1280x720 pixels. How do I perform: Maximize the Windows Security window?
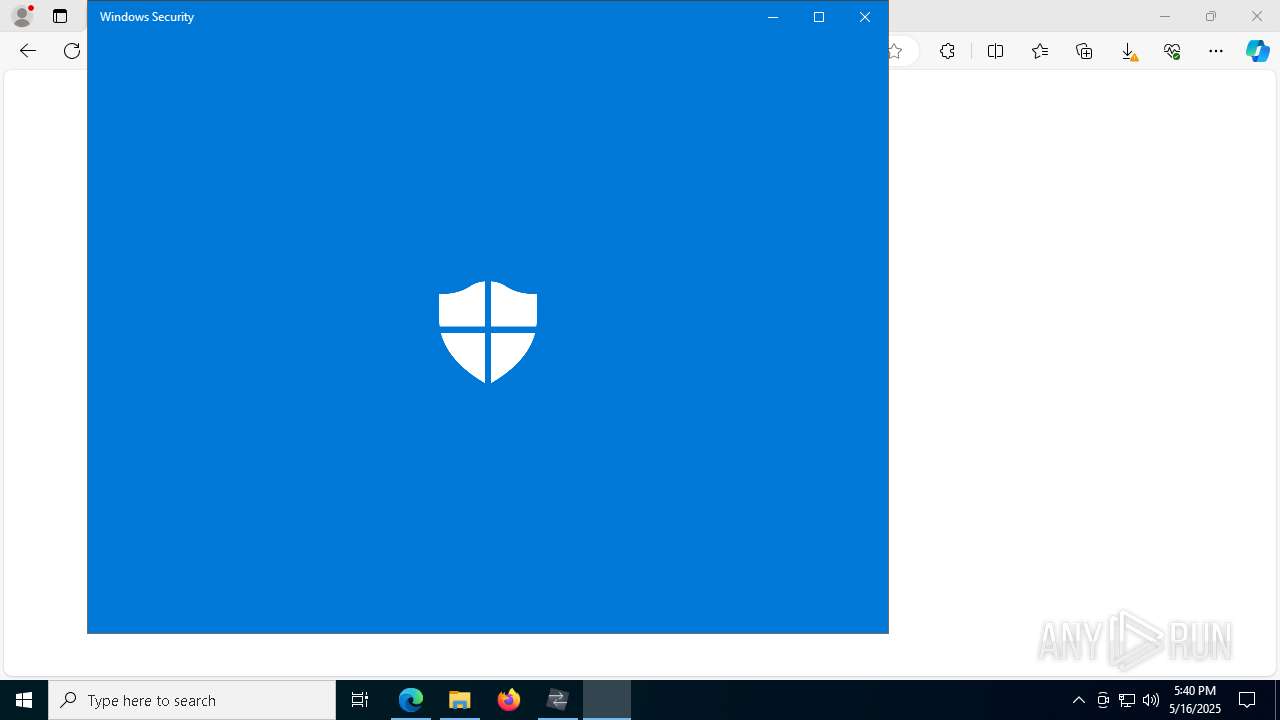tap(819, 17)
